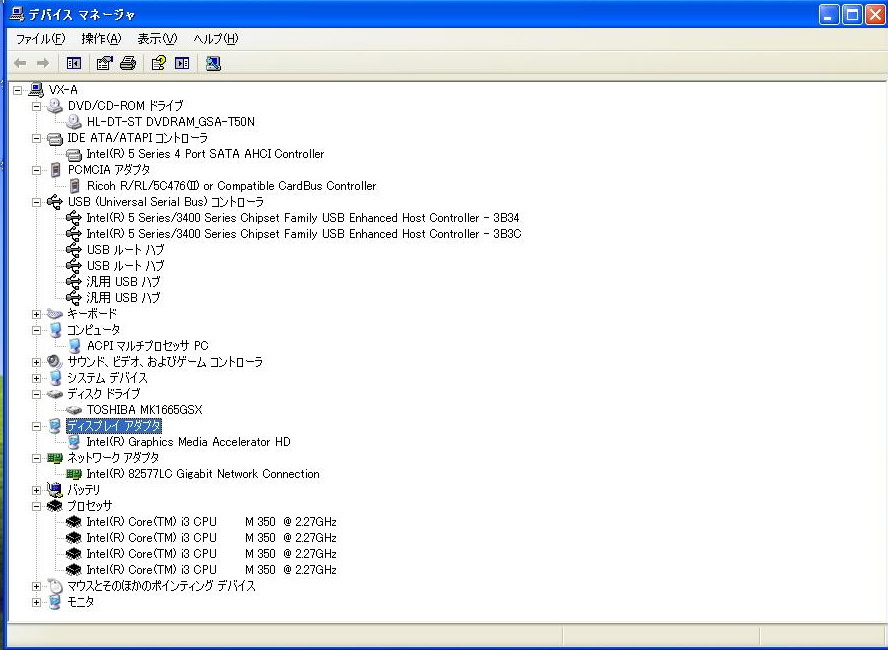This screenshot has height=650, width=888.
Task: Collapse the VX-A root node
Action: point(18,90)
